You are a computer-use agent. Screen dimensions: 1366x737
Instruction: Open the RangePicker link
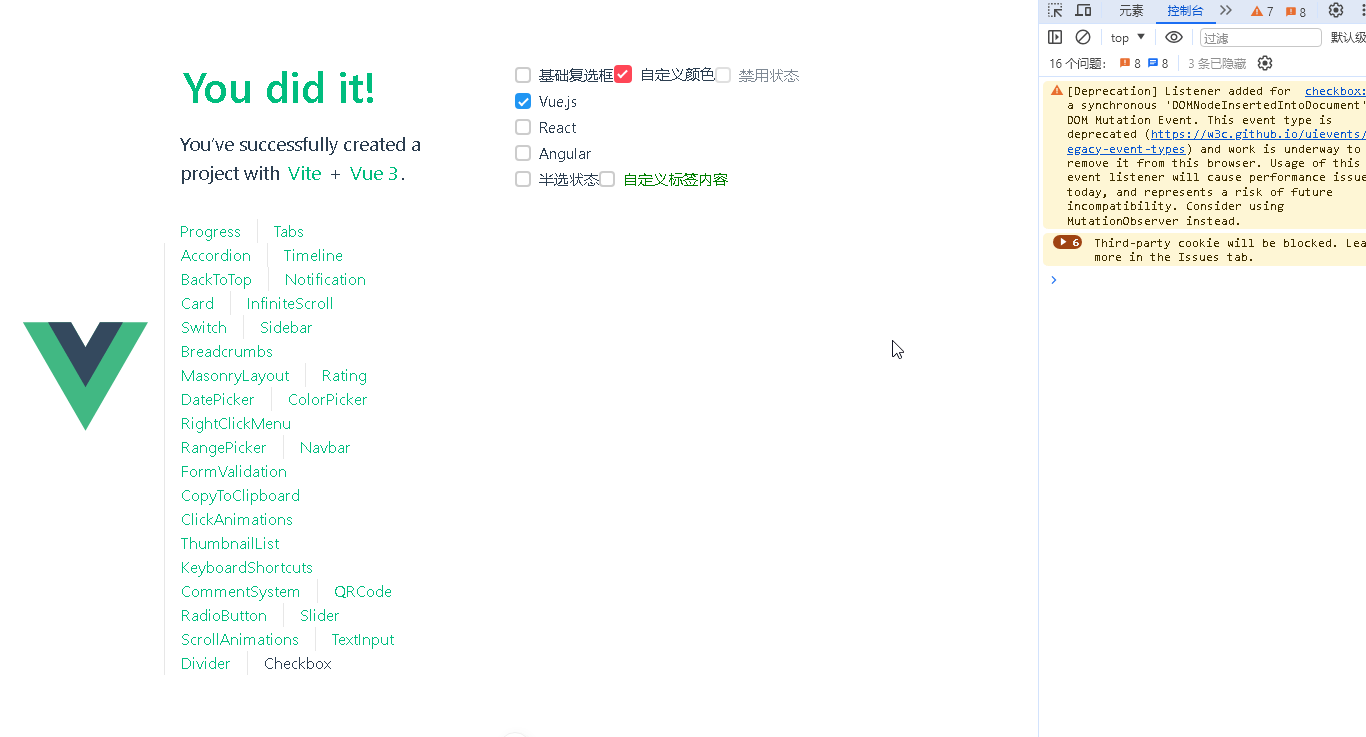tap(224, 447)
